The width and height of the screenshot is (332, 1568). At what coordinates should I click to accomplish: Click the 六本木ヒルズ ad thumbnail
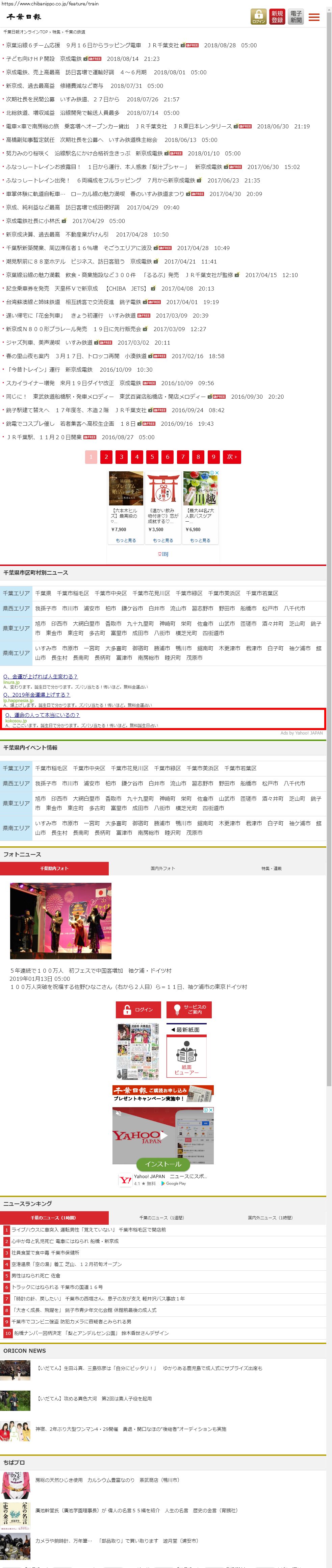tap(126, 489)
